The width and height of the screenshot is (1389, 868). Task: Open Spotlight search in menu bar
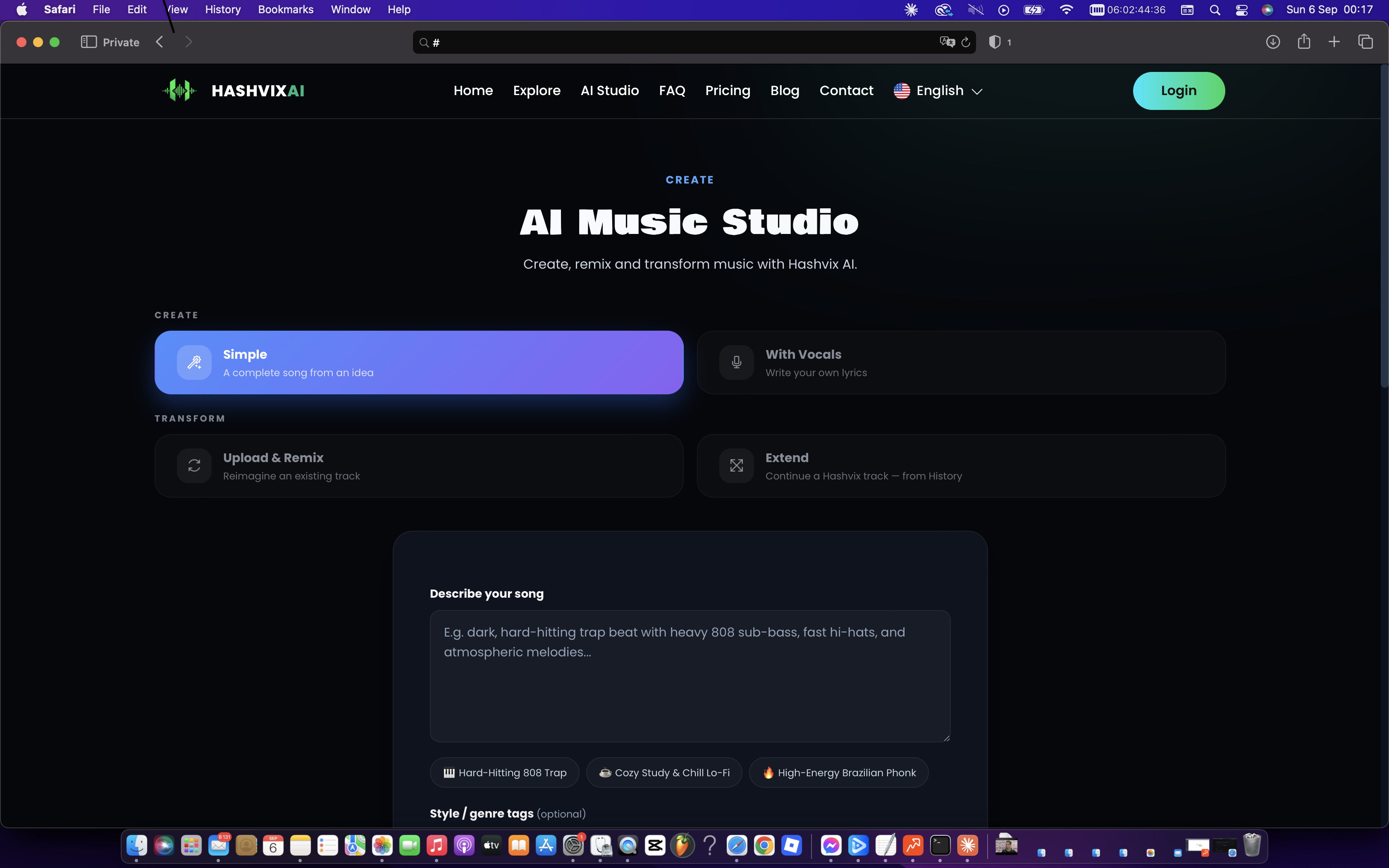tap(1215, 10)
